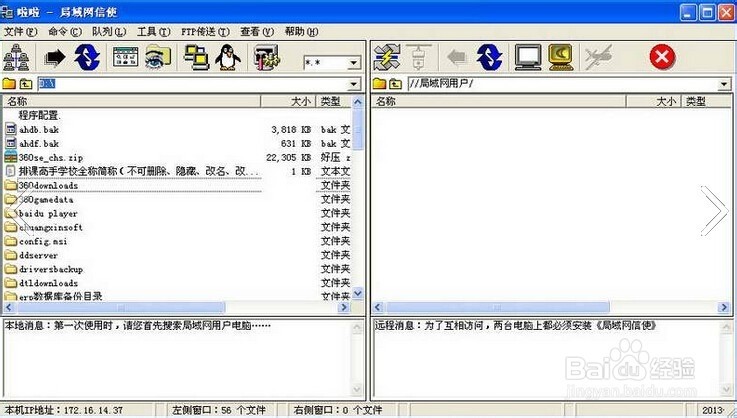737x418 pixels.
Task: Click the left pane path input field
Action: (x=193, y=84)
